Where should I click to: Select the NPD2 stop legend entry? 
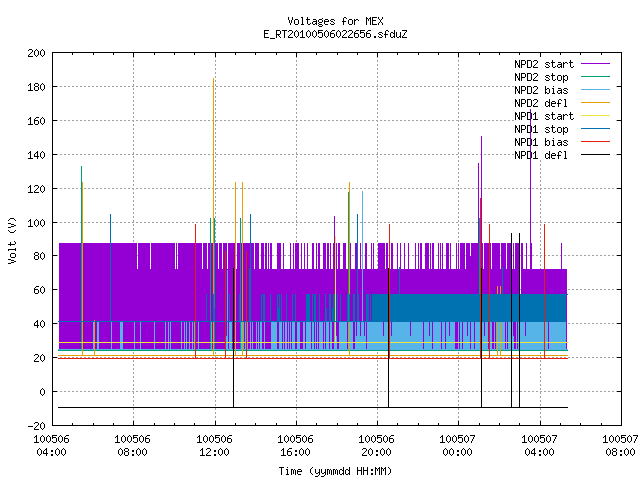coord(541,77)
